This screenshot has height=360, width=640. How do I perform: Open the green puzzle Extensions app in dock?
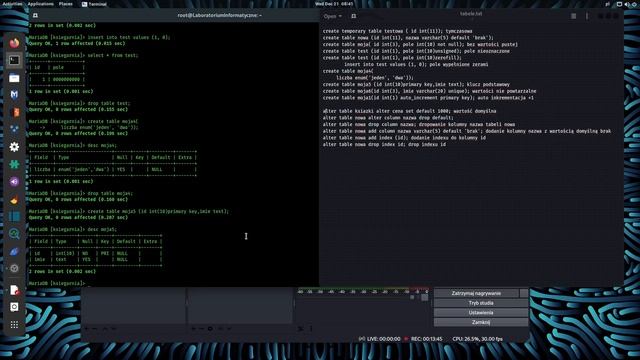[x=14, y=164]
